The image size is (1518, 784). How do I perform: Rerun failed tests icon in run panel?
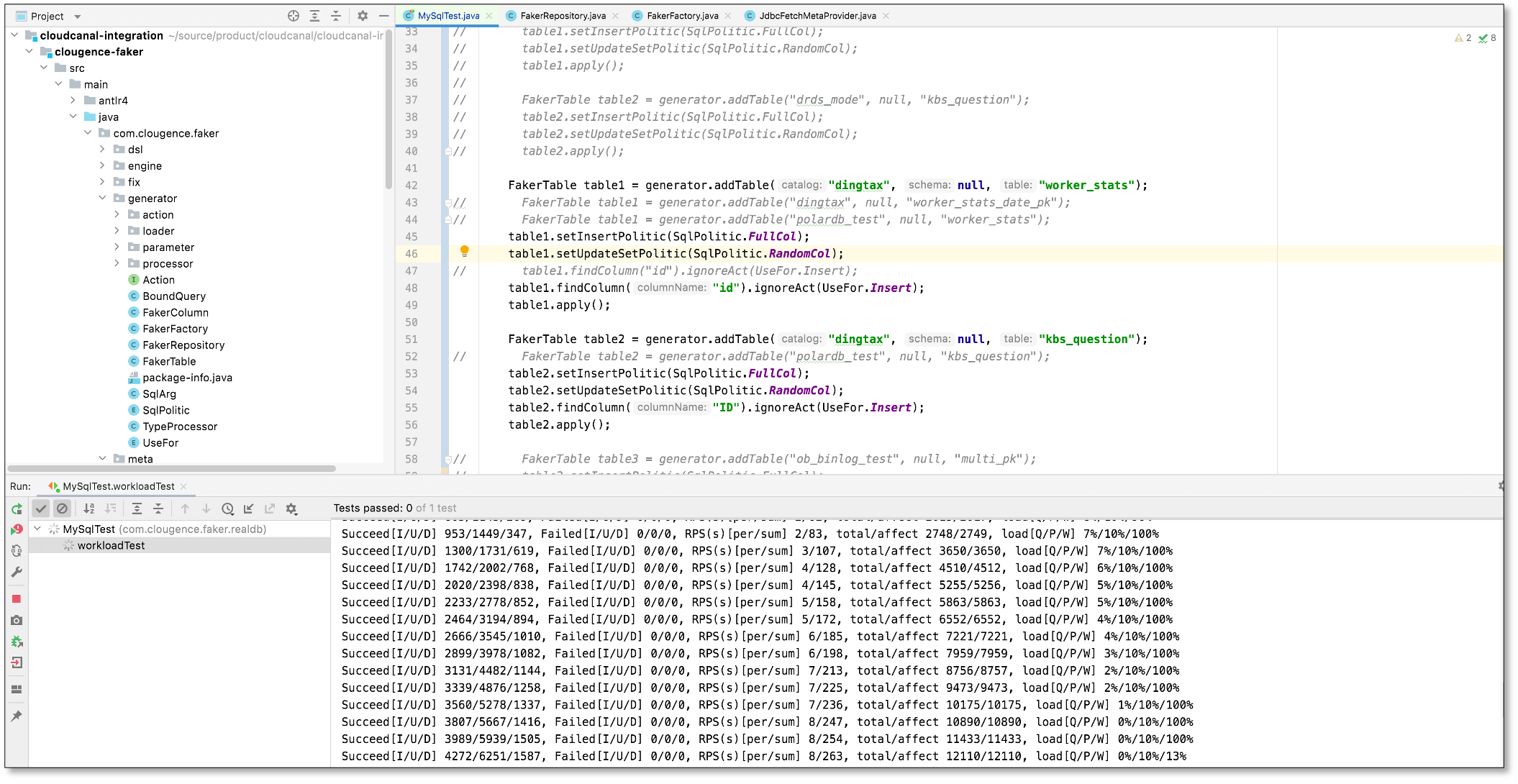tap(17, 528)
